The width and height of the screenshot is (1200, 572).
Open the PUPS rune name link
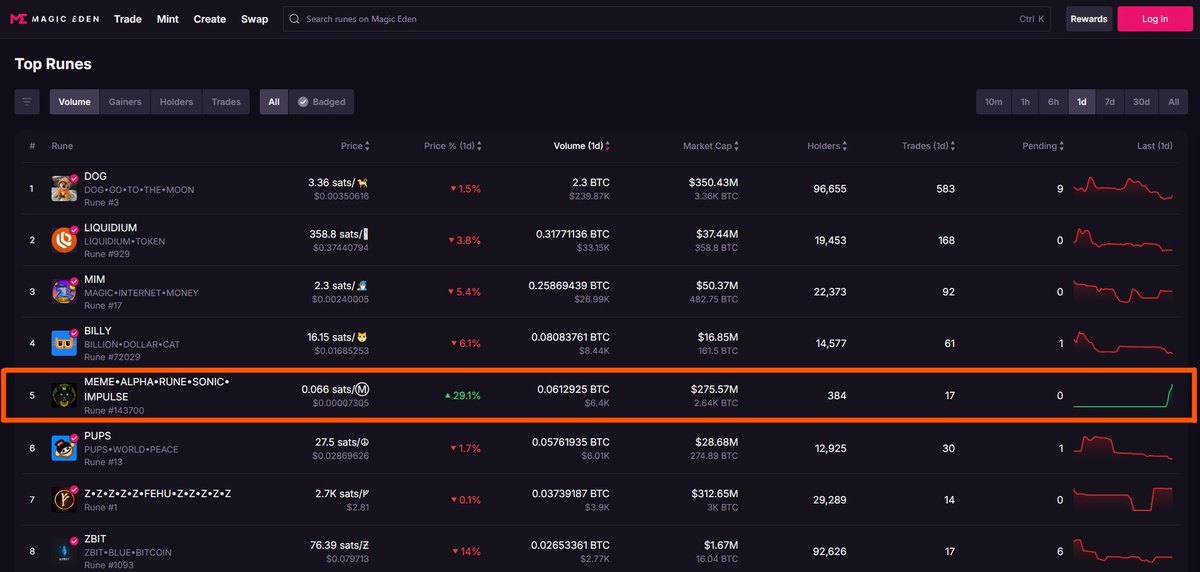97,436
